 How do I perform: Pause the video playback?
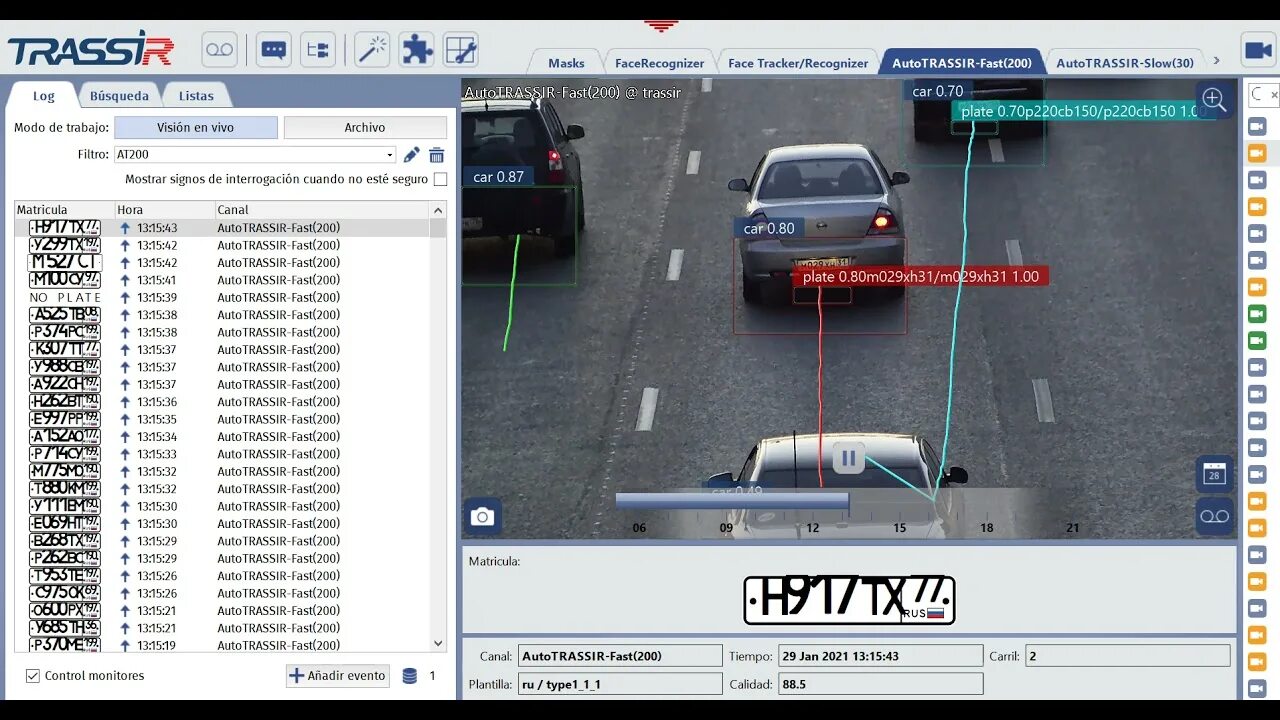click(848, 458)
